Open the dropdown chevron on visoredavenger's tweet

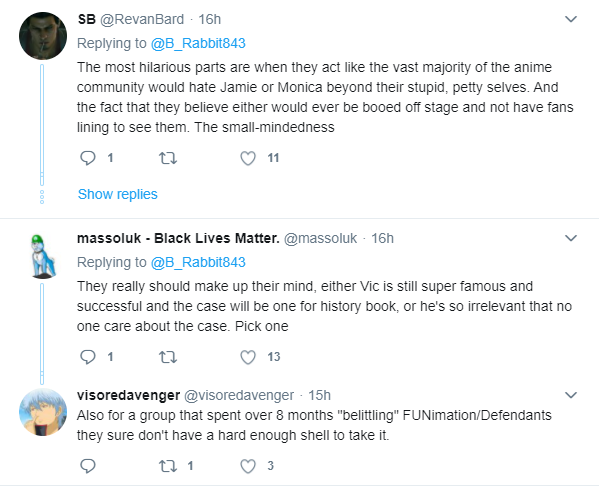click(571, 395)
